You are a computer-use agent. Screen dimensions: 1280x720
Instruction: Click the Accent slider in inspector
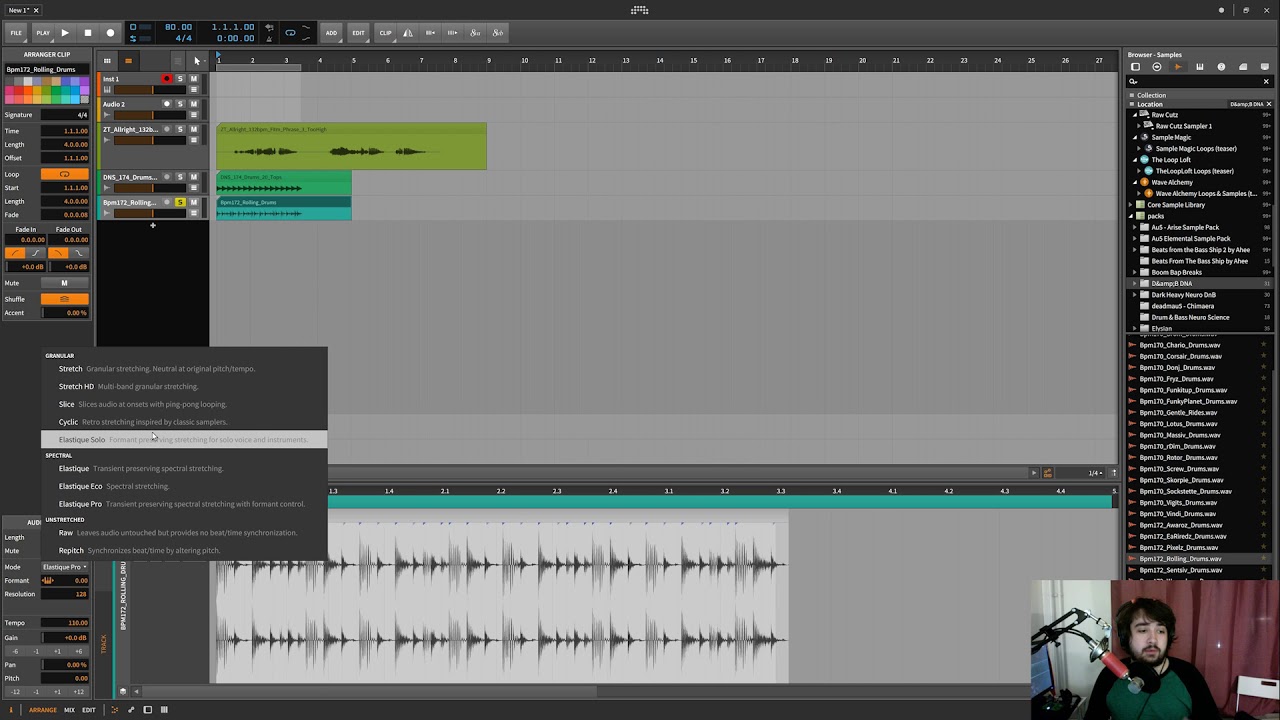pos(64,313)
